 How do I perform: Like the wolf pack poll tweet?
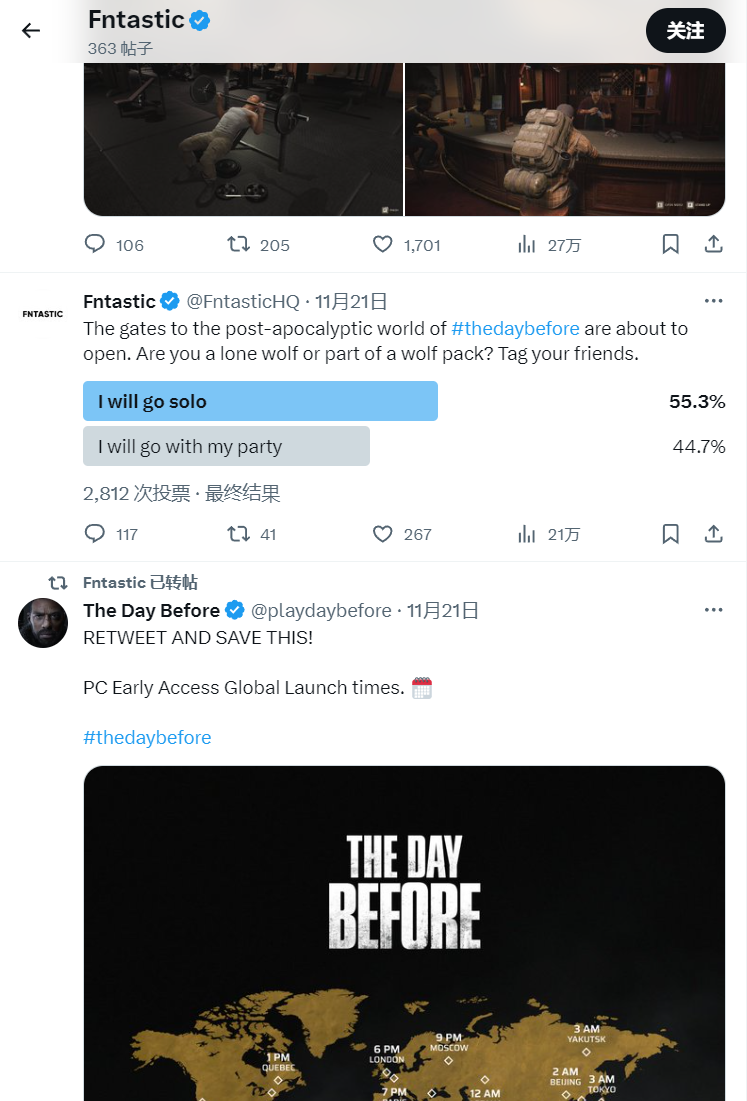click(x=382, y=534)
